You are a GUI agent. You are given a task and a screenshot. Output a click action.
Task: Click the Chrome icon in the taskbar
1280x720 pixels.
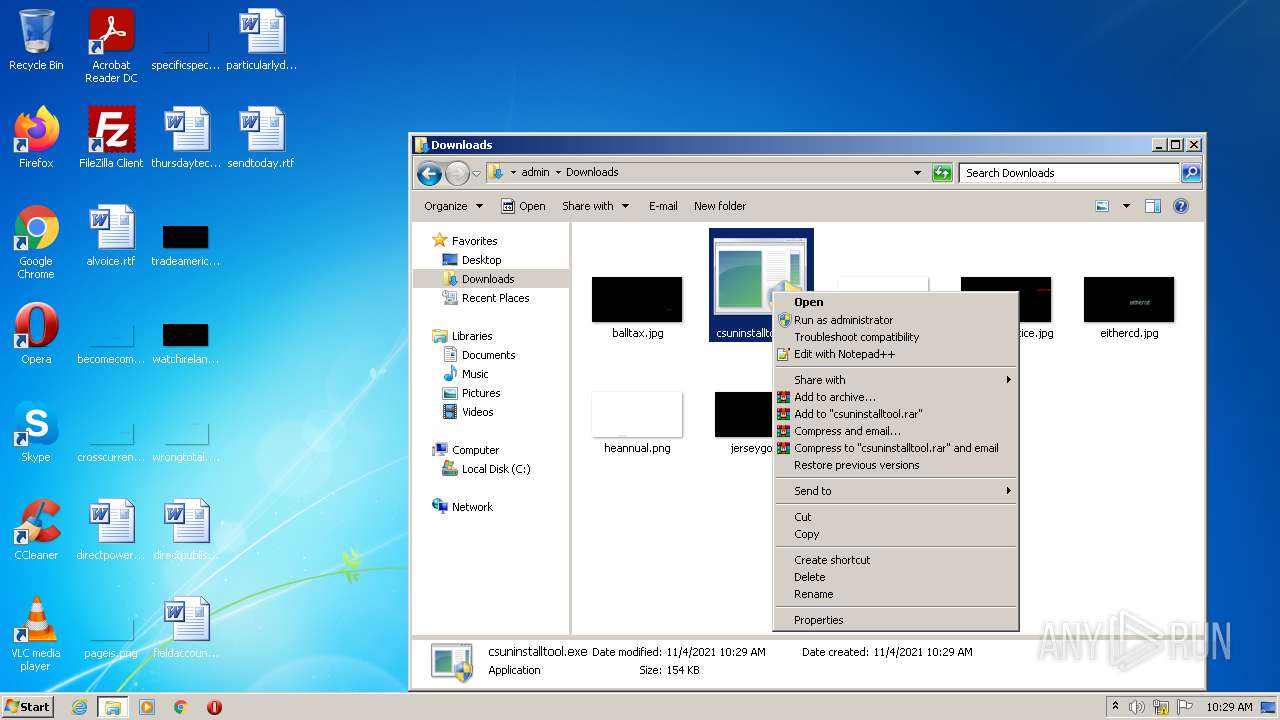181,707
